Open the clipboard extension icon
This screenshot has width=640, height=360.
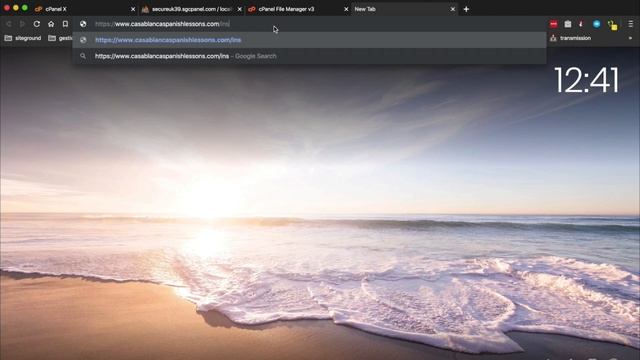(568, 24)
